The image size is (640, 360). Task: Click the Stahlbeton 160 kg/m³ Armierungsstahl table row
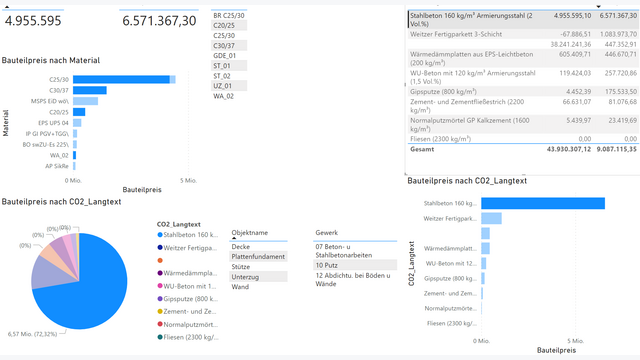[523, 20]
